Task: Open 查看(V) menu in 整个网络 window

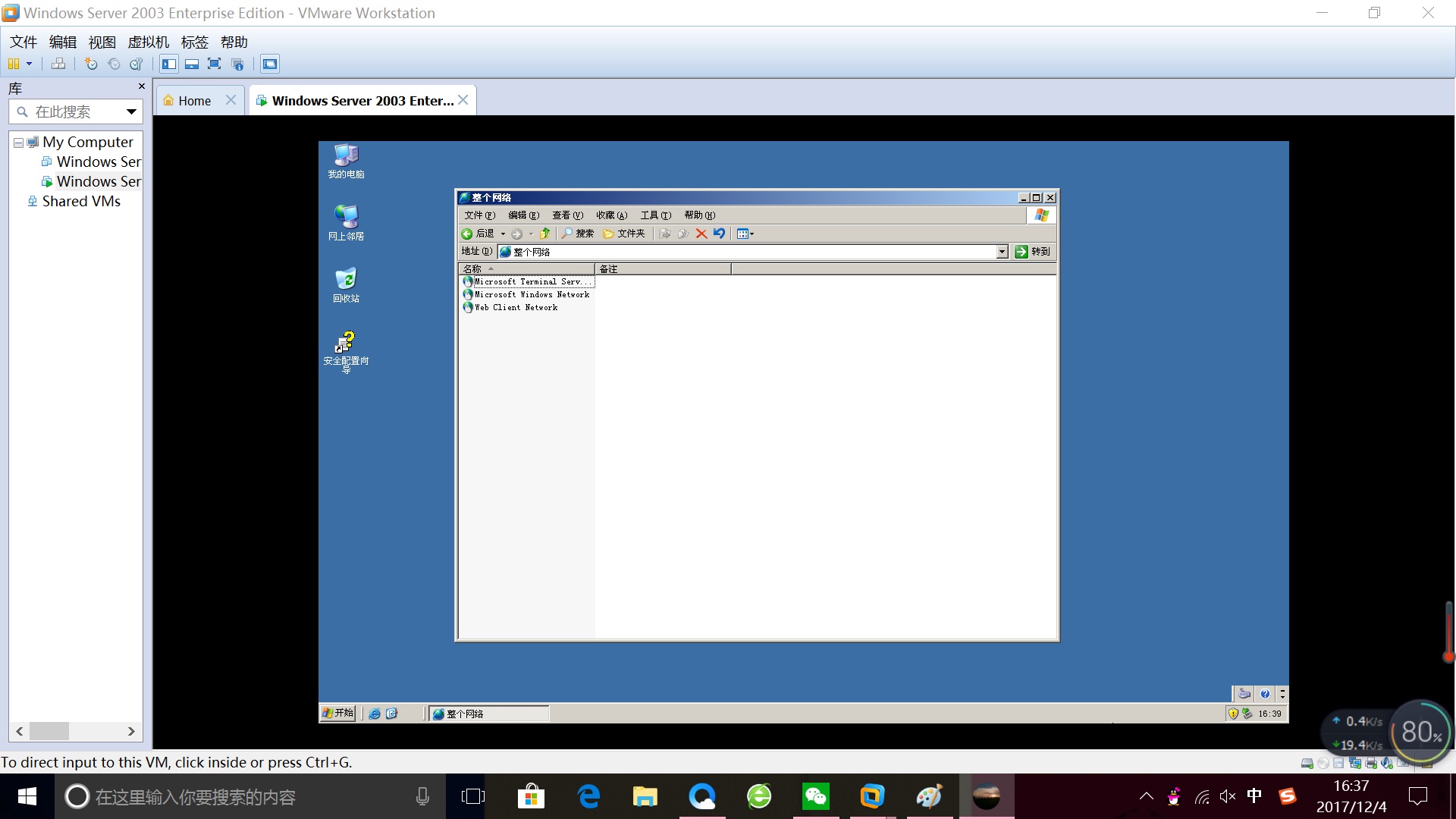Action: pyautogui.click(x=567, y=215)
